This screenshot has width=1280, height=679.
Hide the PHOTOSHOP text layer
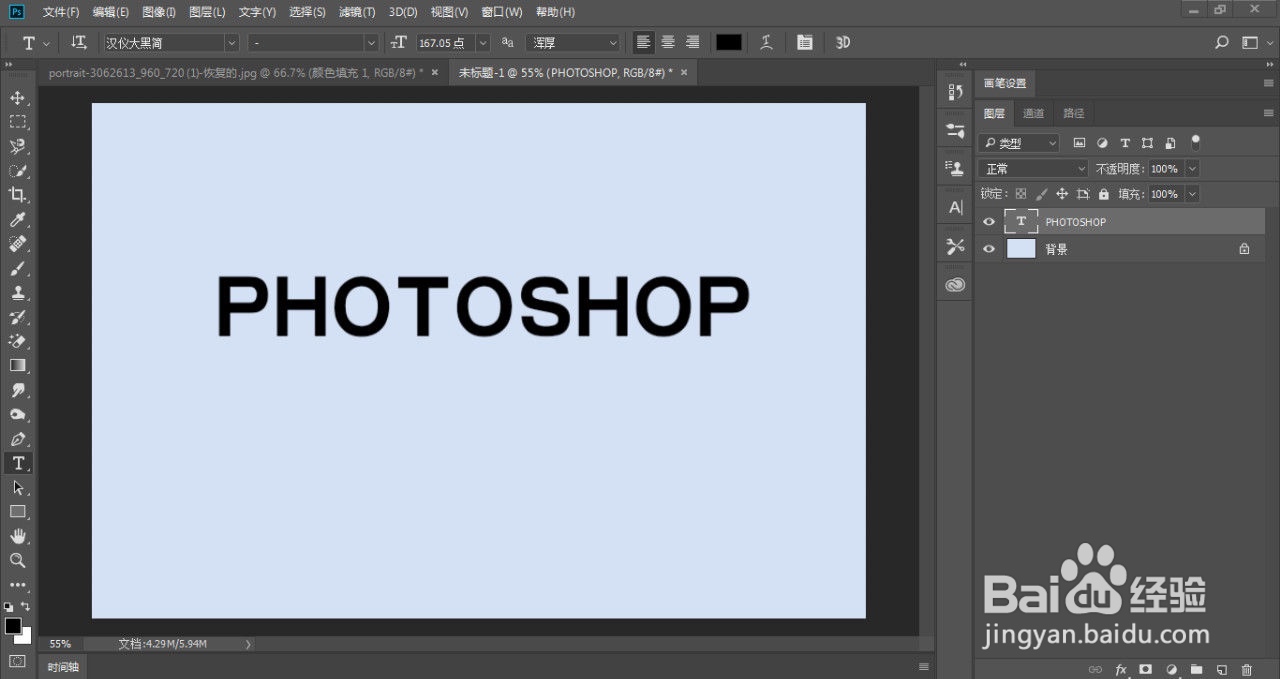coord(989,222)
